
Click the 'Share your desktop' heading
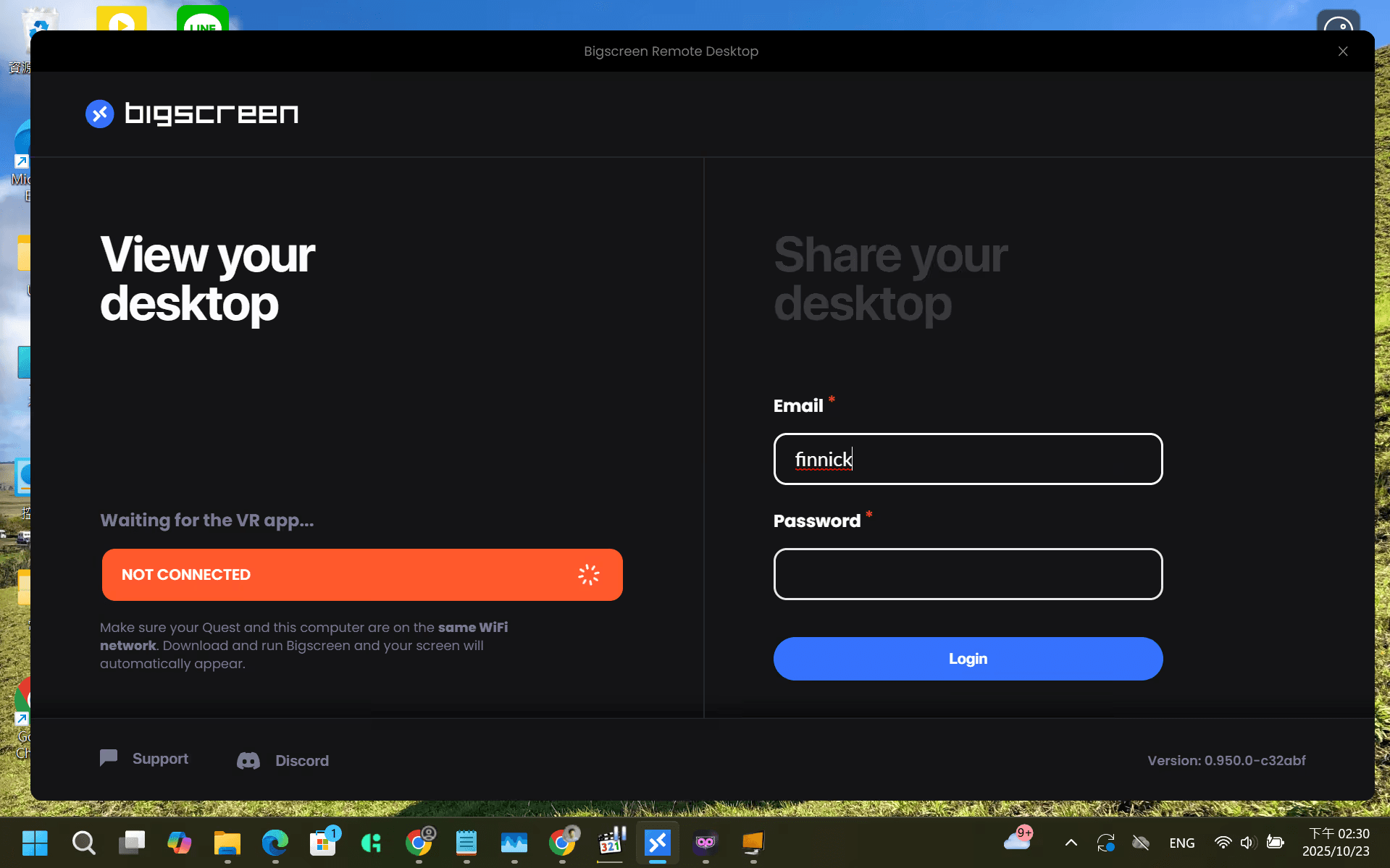point(890,279)
